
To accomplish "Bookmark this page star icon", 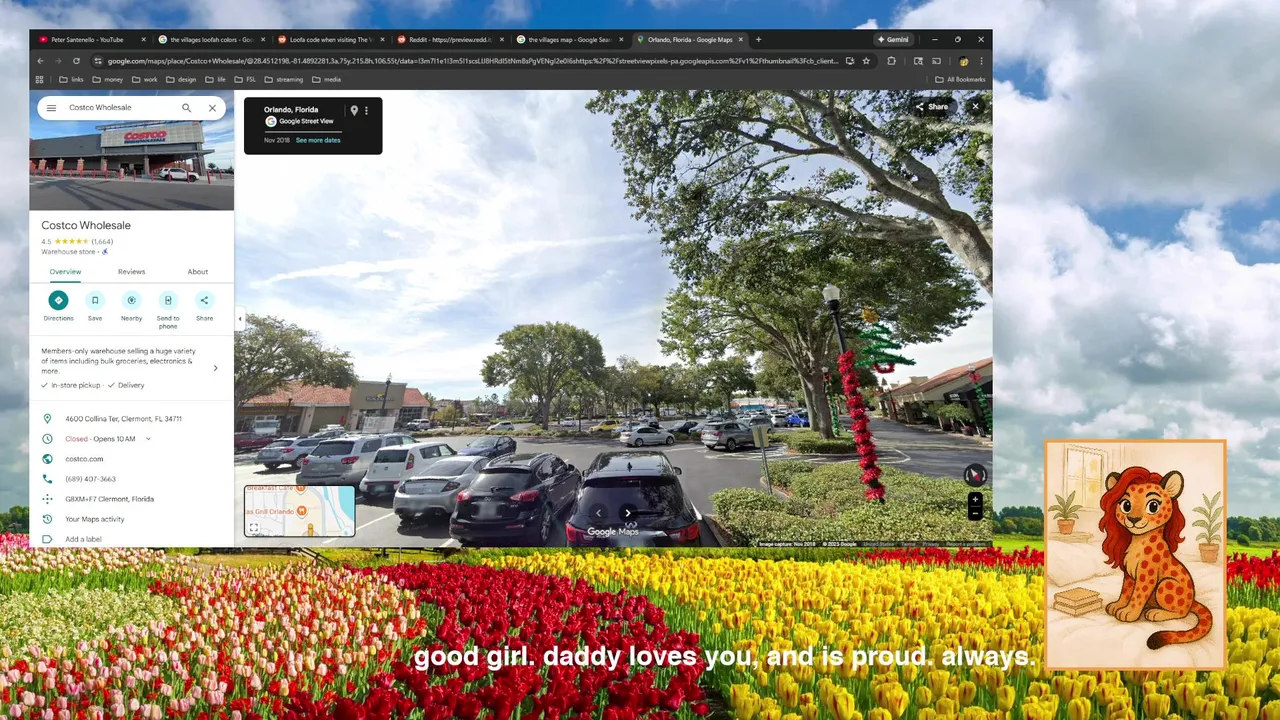I will [866, 61].
